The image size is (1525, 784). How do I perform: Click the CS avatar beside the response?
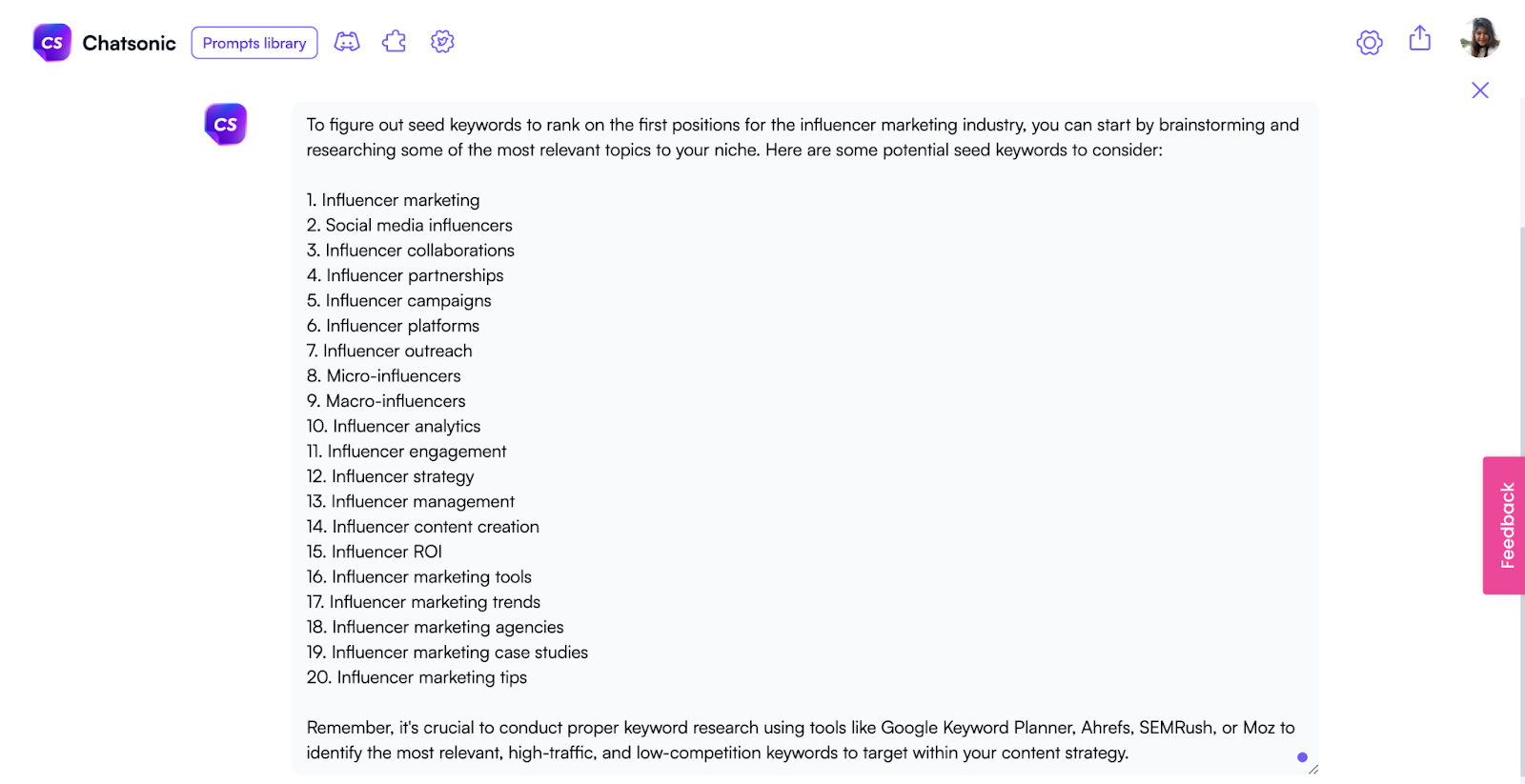click(226, 124)
